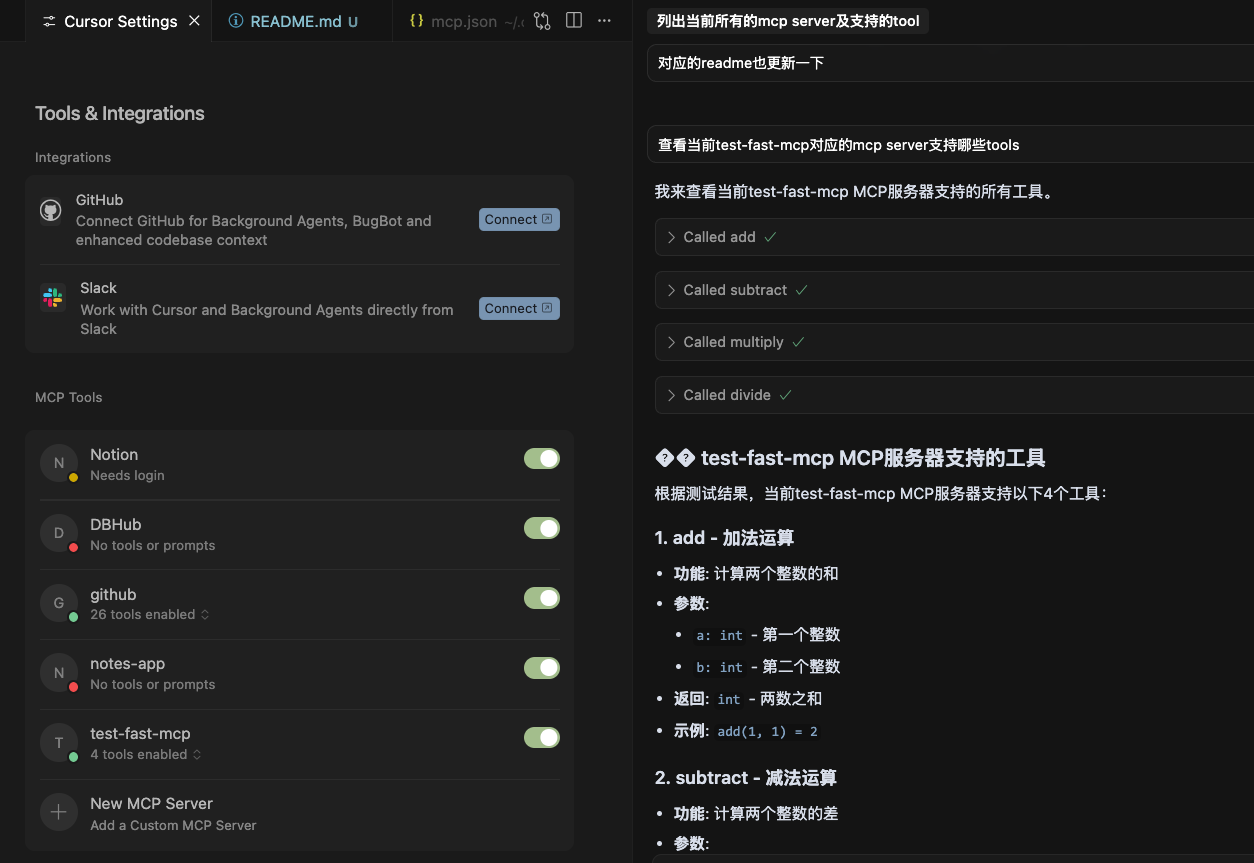Click the GitHub integration logo
Screen dimensions: 1254x863
(x=50, y=211)
